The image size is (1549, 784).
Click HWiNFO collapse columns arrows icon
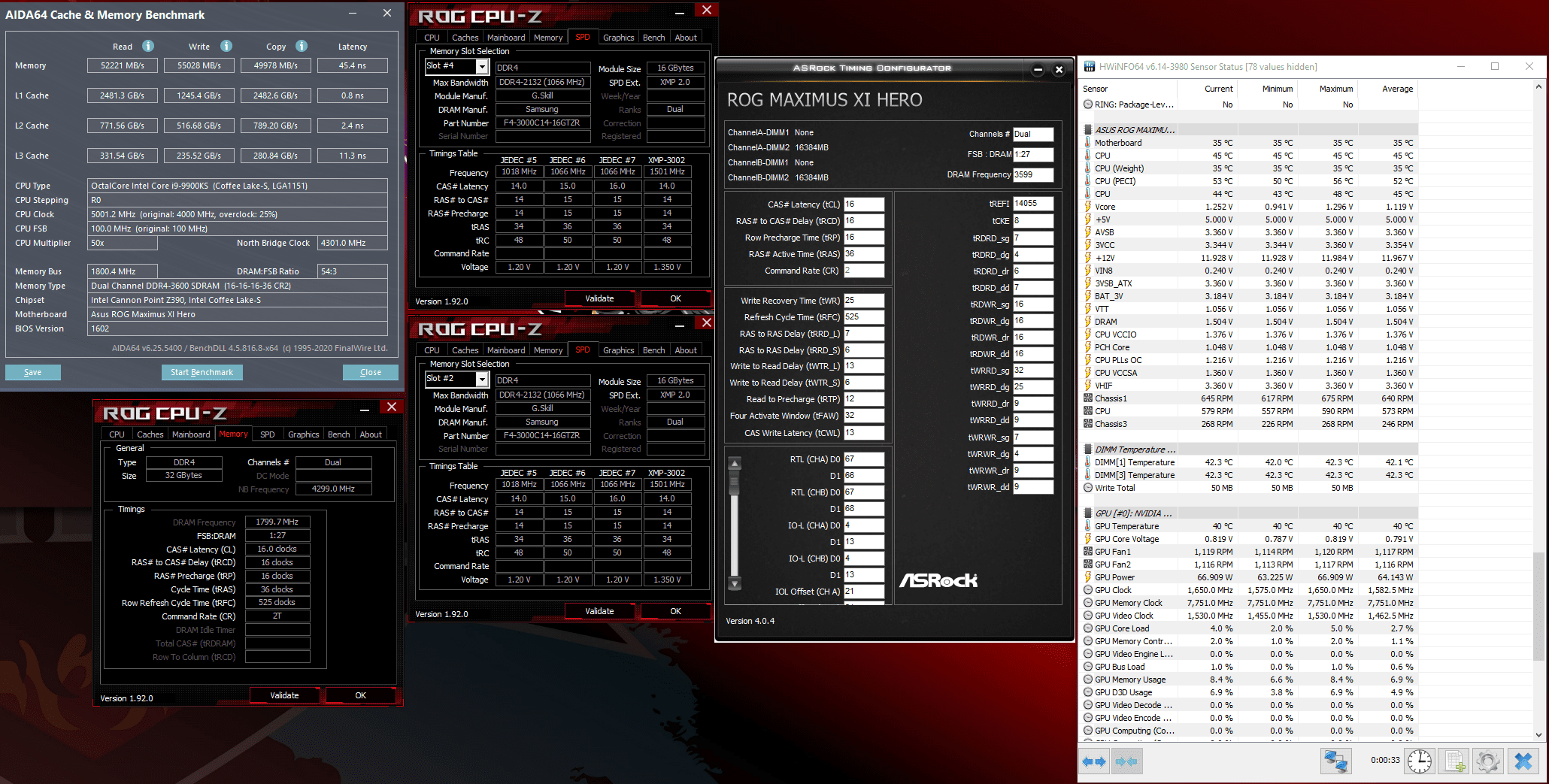[1126, 761]
